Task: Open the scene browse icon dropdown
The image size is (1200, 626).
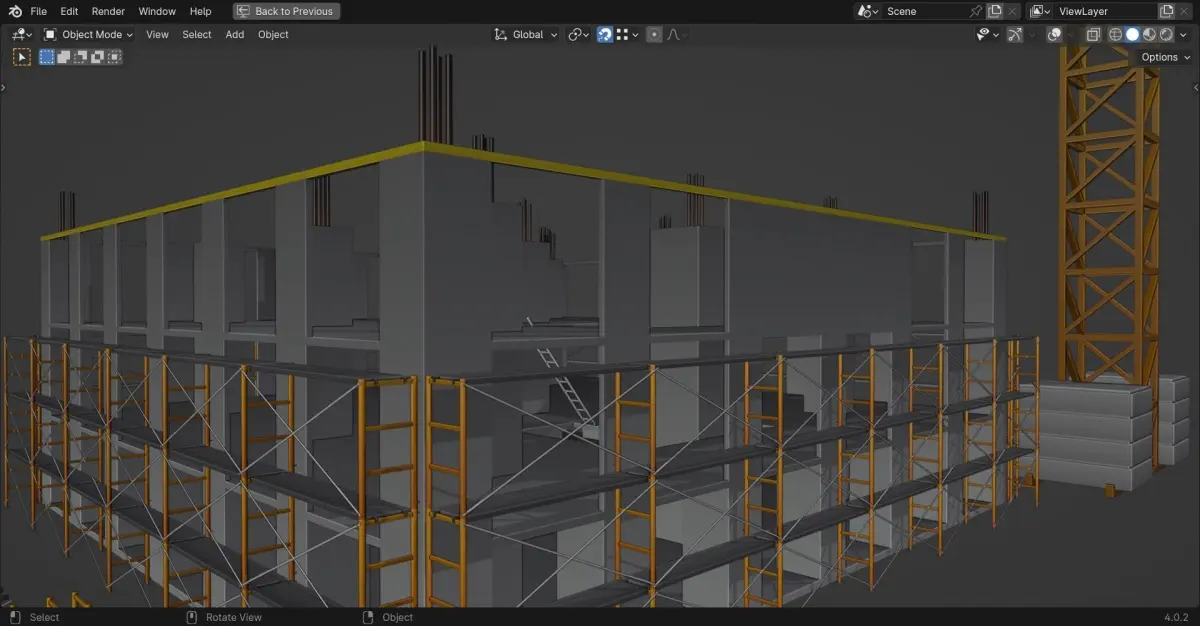Action: [868, 11]
